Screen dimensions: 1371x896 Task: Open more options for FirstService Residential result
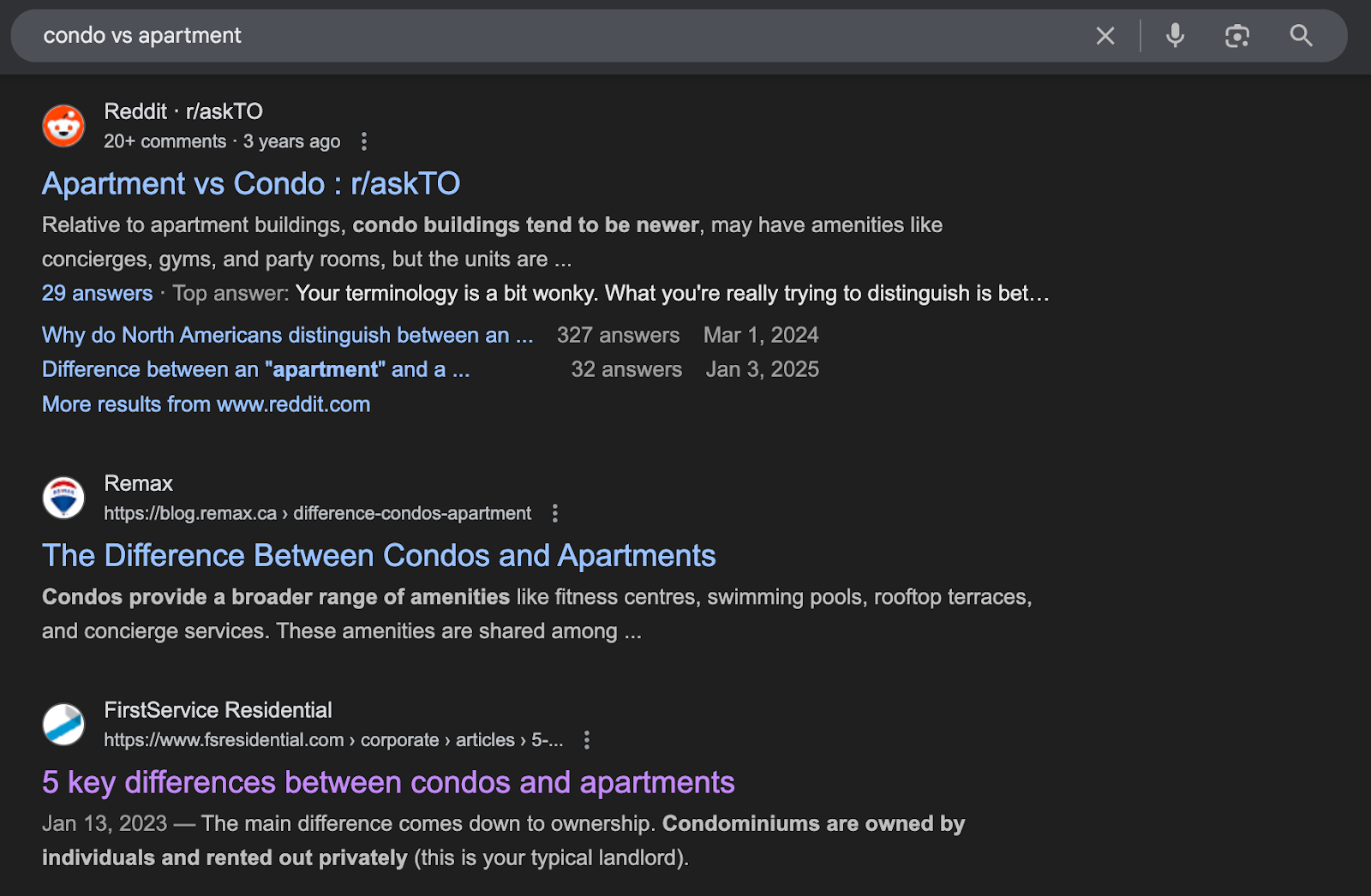coord(587,740)
